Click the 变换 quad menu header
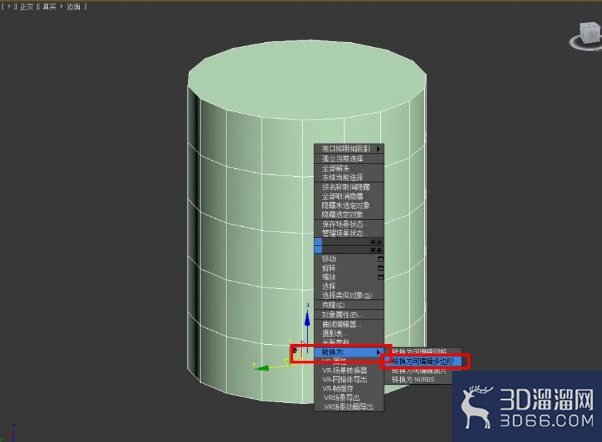 [349, 250]
